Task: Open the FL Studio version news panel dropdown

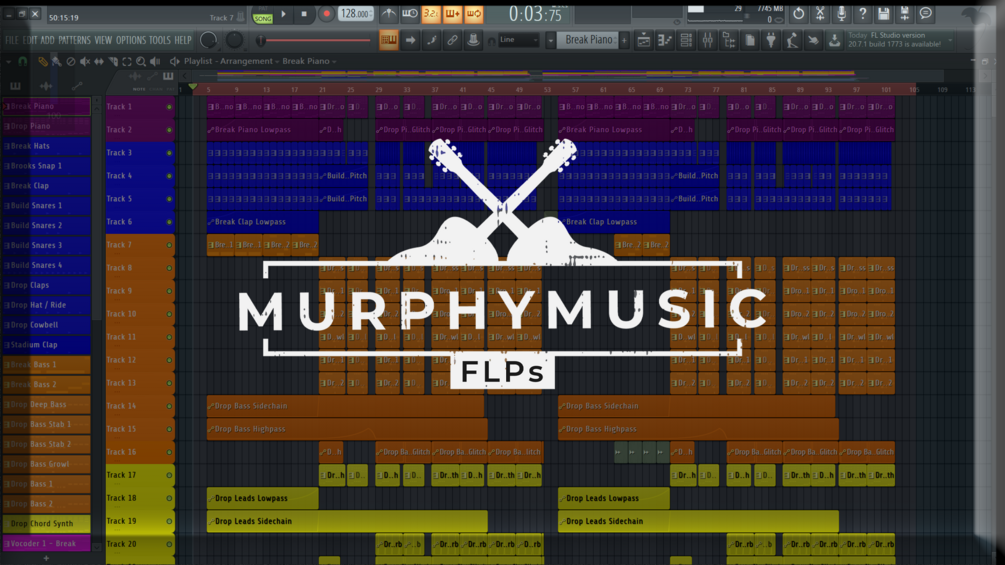Action: pos(951,40)
